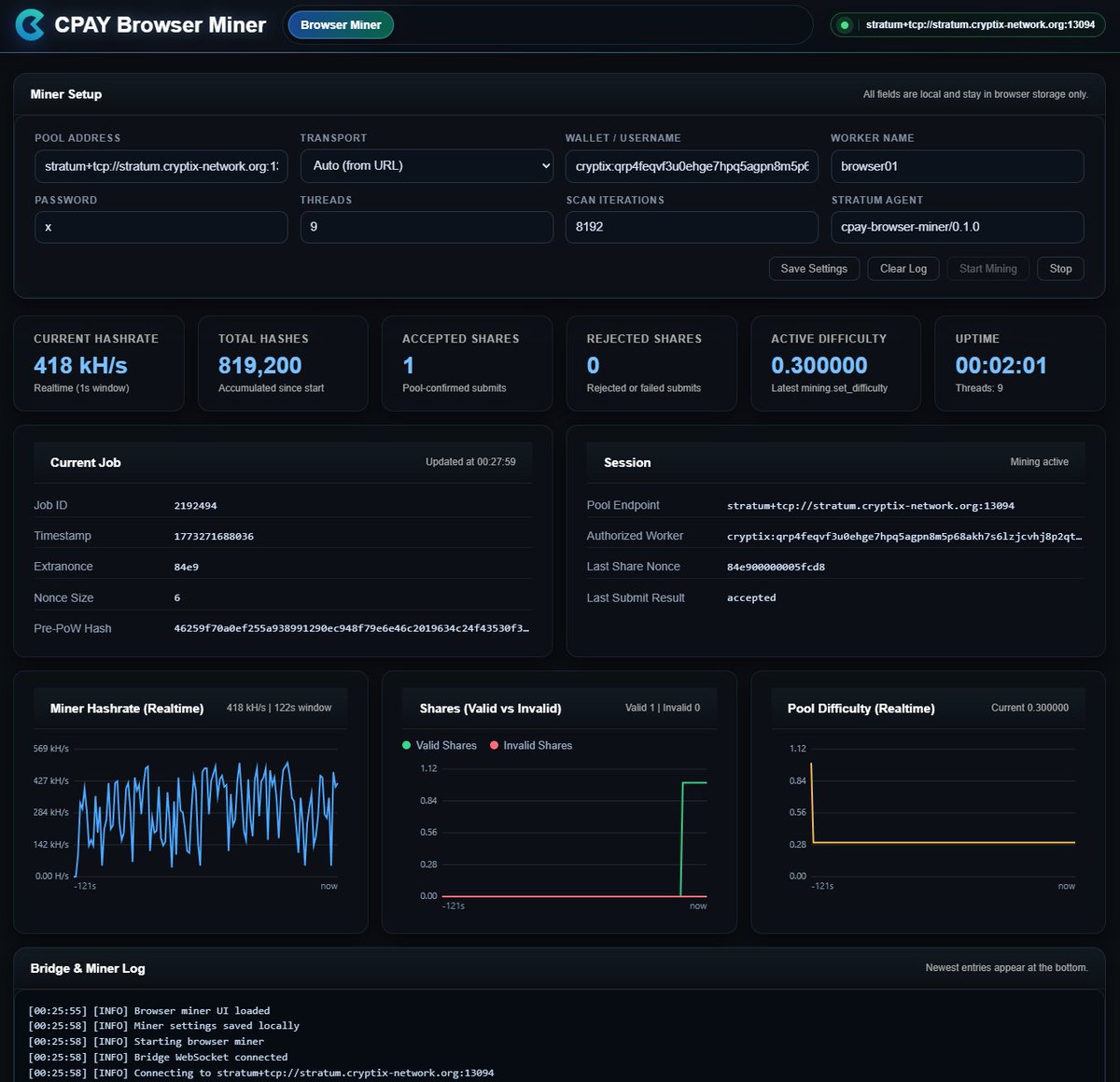Click the 418 kH/s | 122s window label
The height and width of the screenshot is (1082, 1120).
point(279,708)
